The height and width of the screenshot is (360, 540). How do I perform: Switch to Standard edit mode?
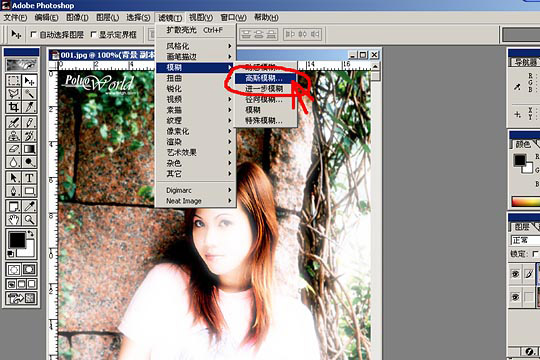[x=14, y=269]
